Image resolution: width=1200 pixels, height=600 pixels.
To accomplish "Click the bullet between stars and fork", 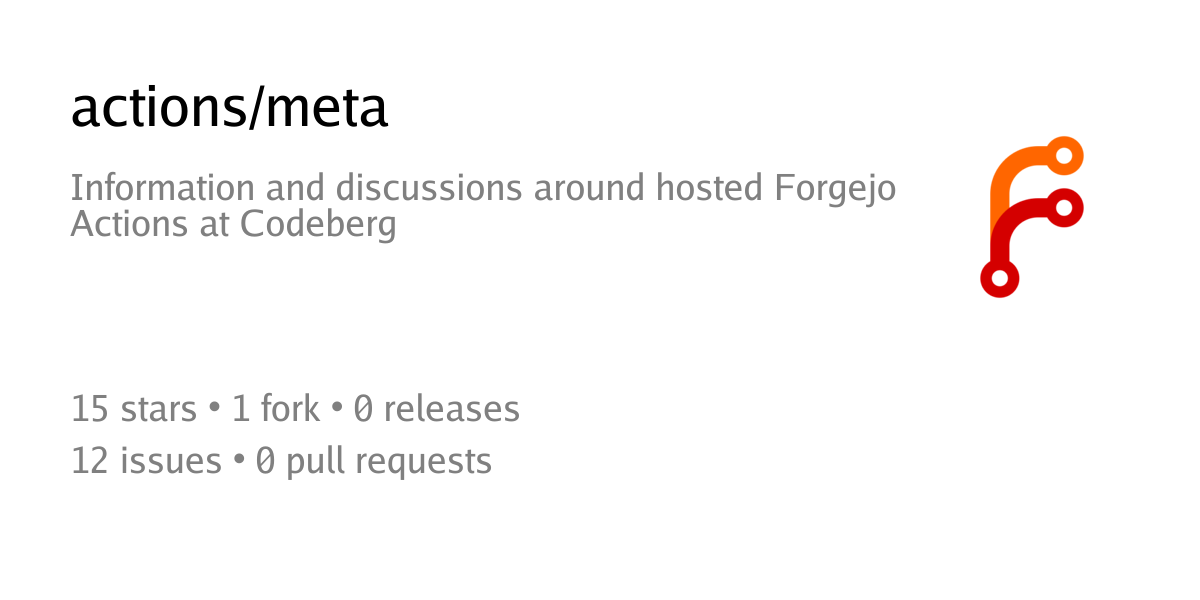I will pyautogui.click(x=214, y=409).
